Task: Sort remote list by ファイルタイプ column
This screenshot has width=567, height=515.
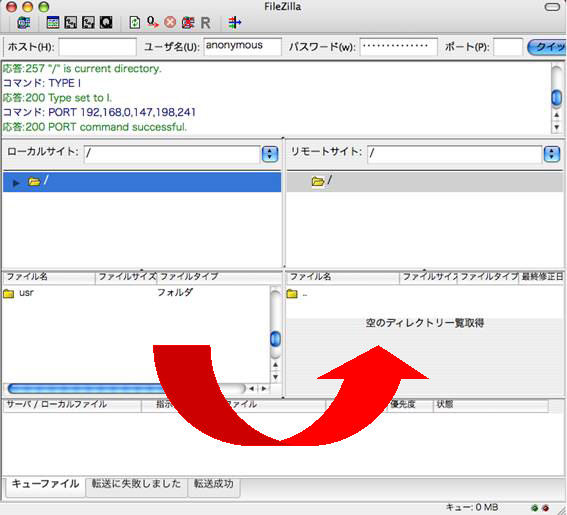Action: pos(488,277)
